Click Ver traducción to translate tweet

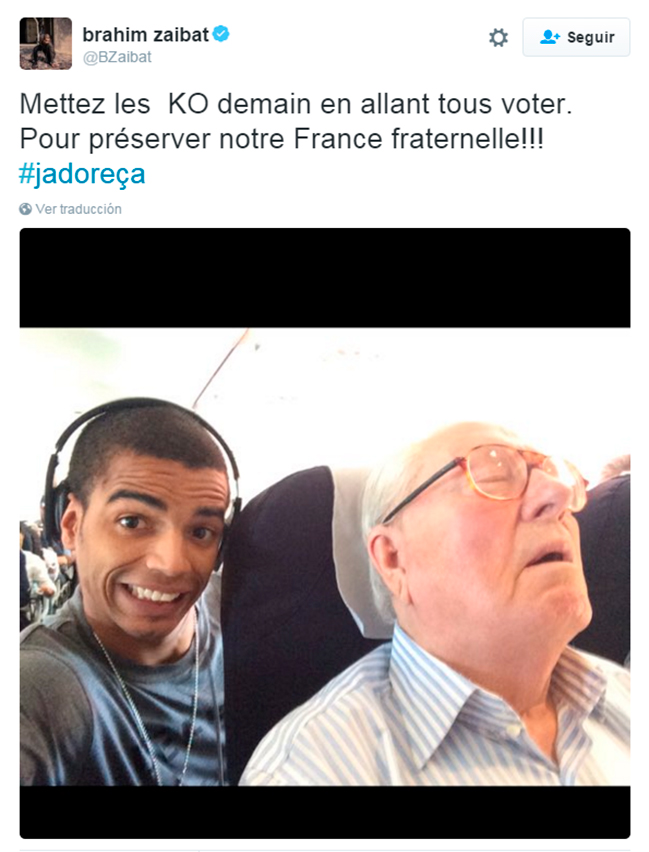click(79, 209)
